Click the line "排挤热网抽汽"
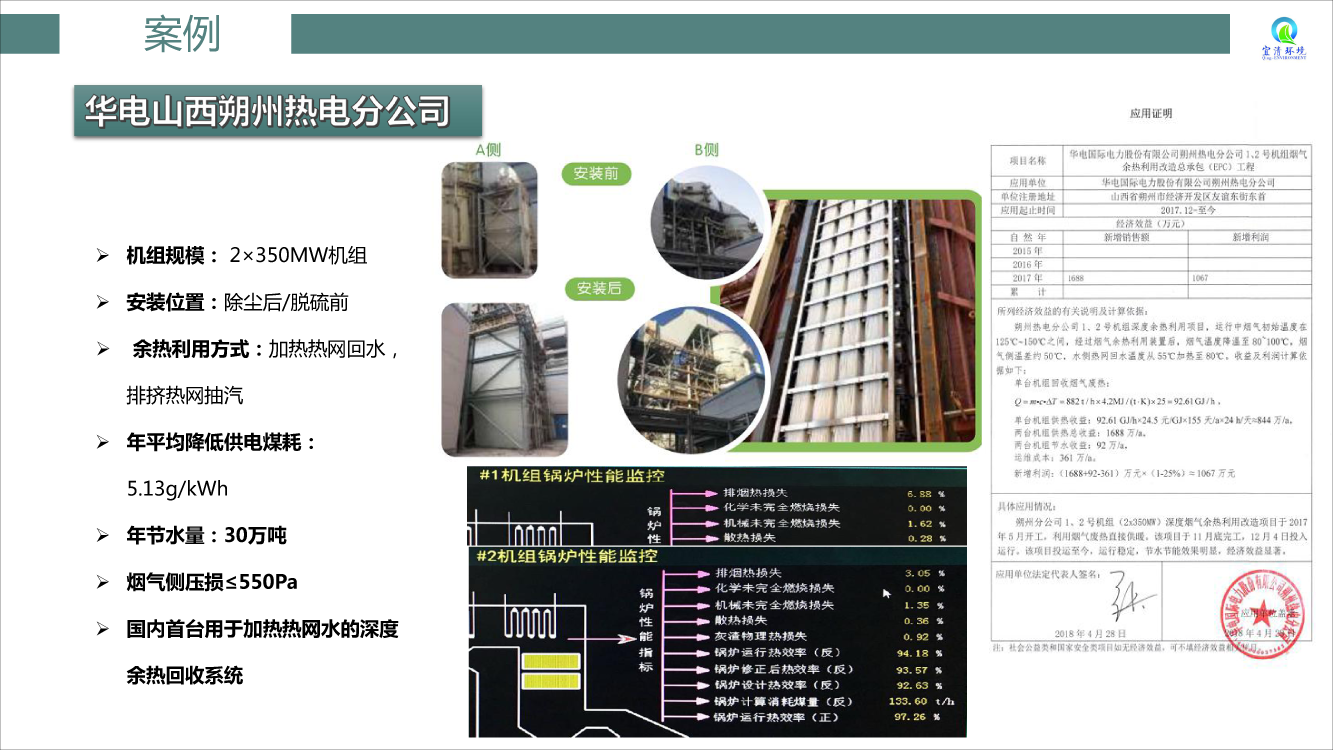 click(185, 395)
